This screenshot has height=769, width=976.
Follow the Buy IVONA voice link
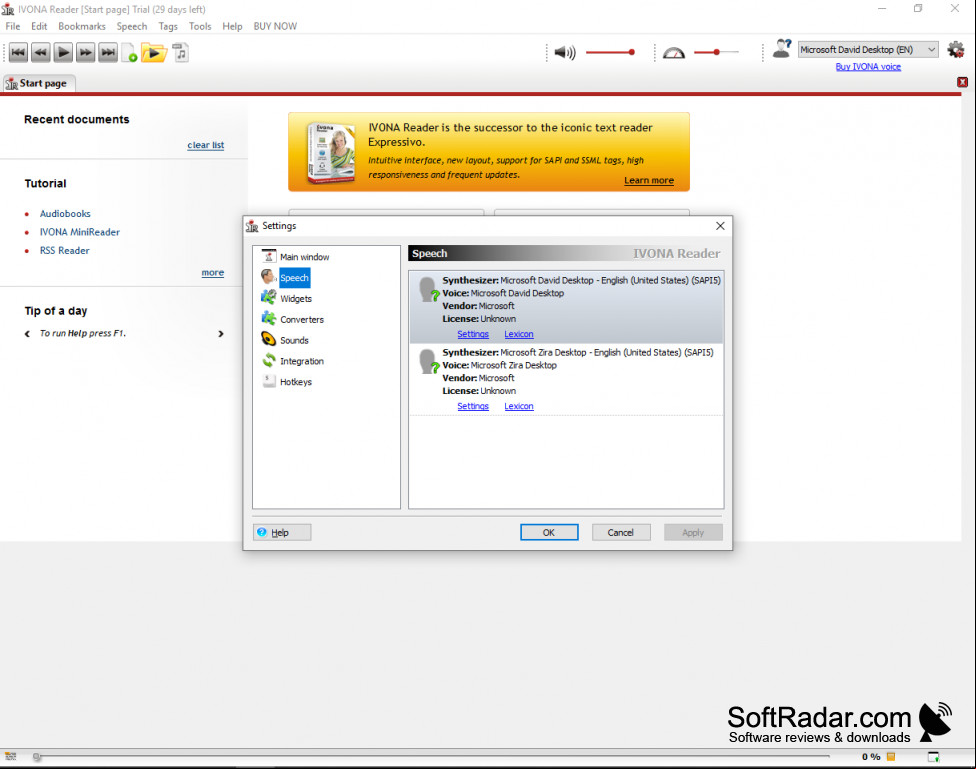pos(868,67)
